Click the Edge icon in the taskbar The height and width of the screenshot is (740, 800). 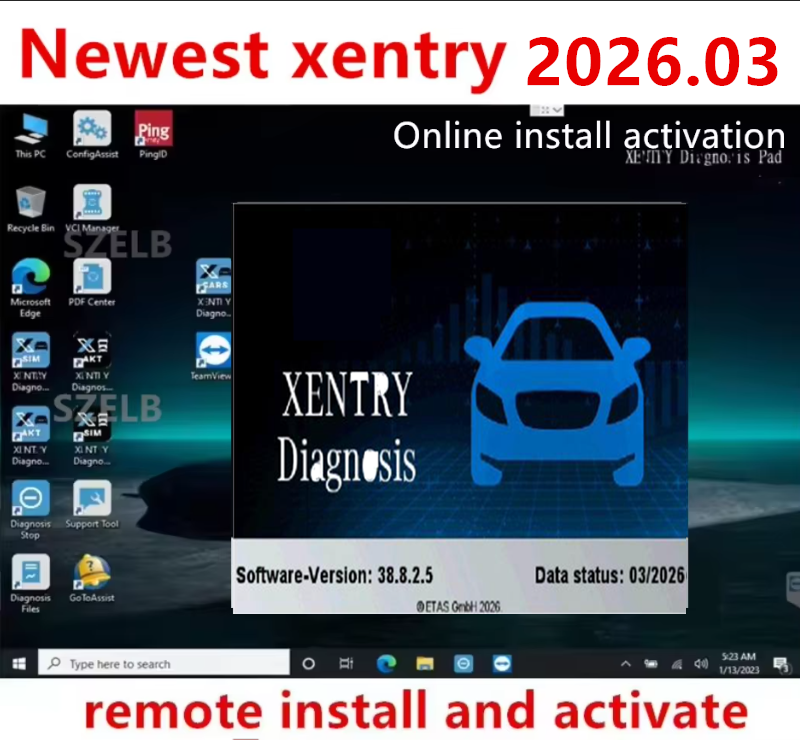(x=386, y=664)
